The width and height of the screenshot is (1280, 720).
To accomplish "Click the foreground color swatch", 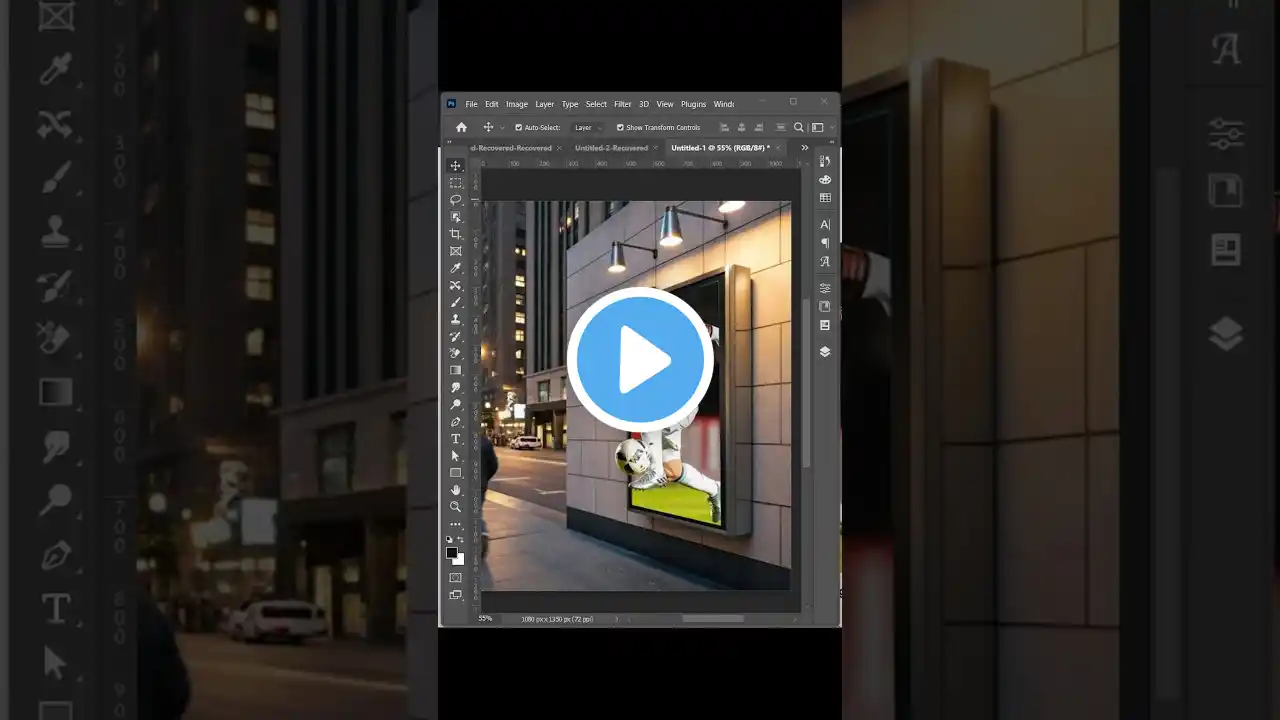I will coord(452,552).
